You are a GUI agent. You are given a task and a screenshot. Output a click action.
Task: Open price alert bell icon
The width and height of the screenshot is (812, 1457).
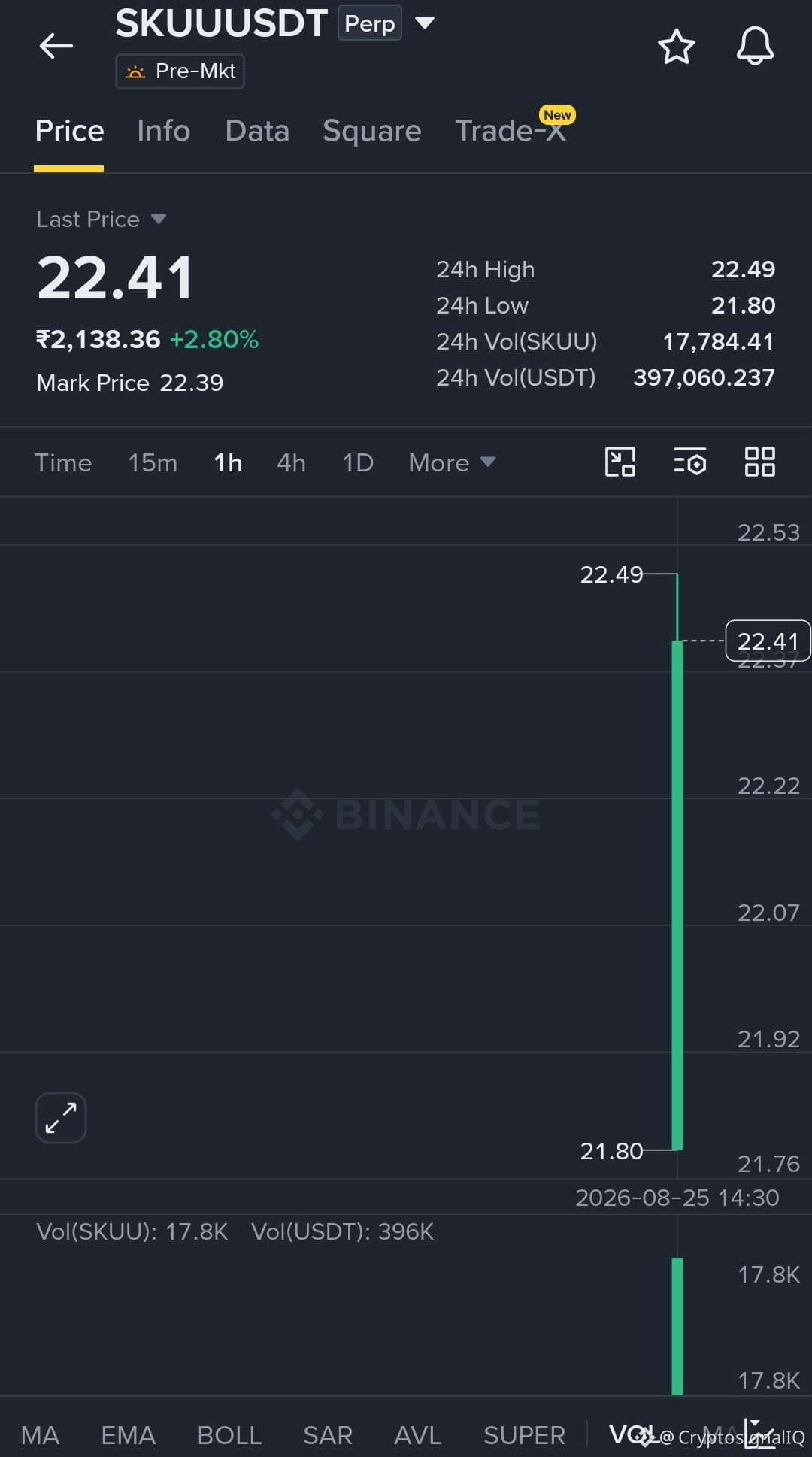[755, 46]
